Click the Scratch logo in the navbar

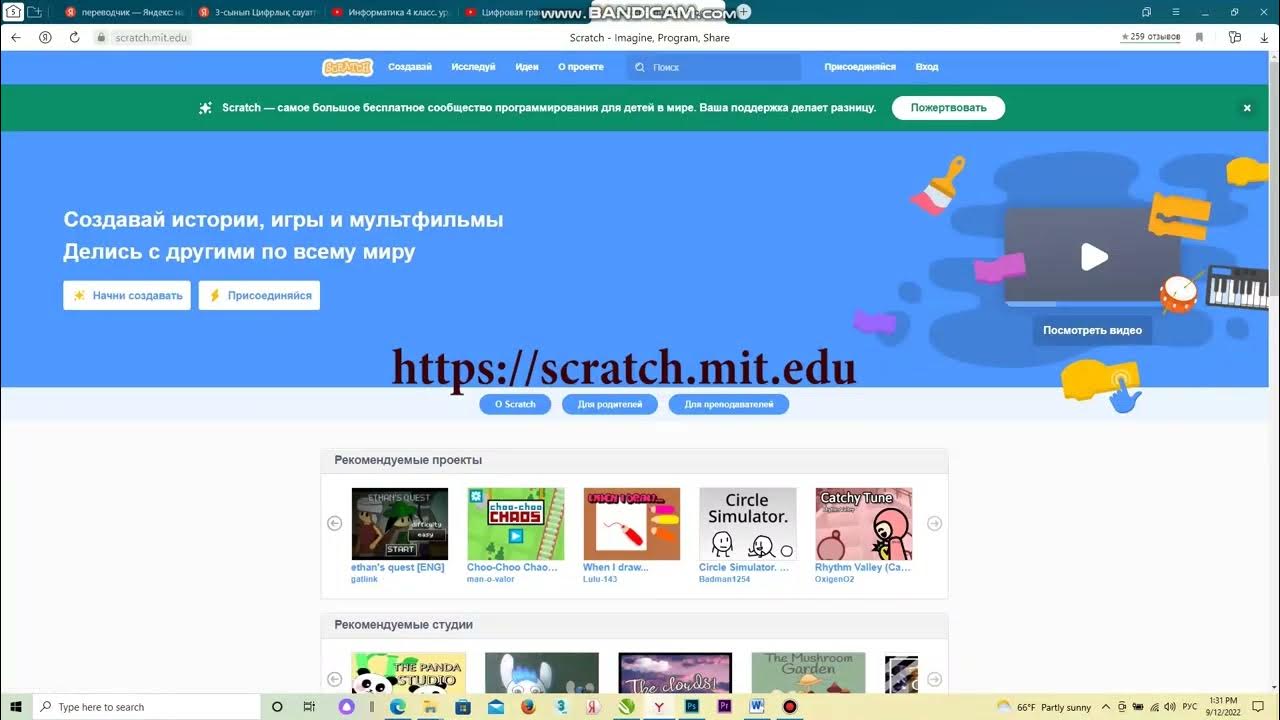pos(347,67)
